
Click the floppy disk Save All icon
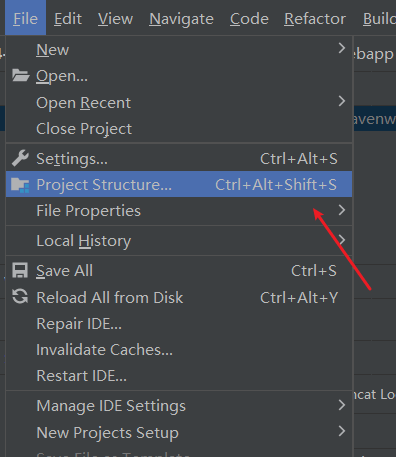(20, 270)
